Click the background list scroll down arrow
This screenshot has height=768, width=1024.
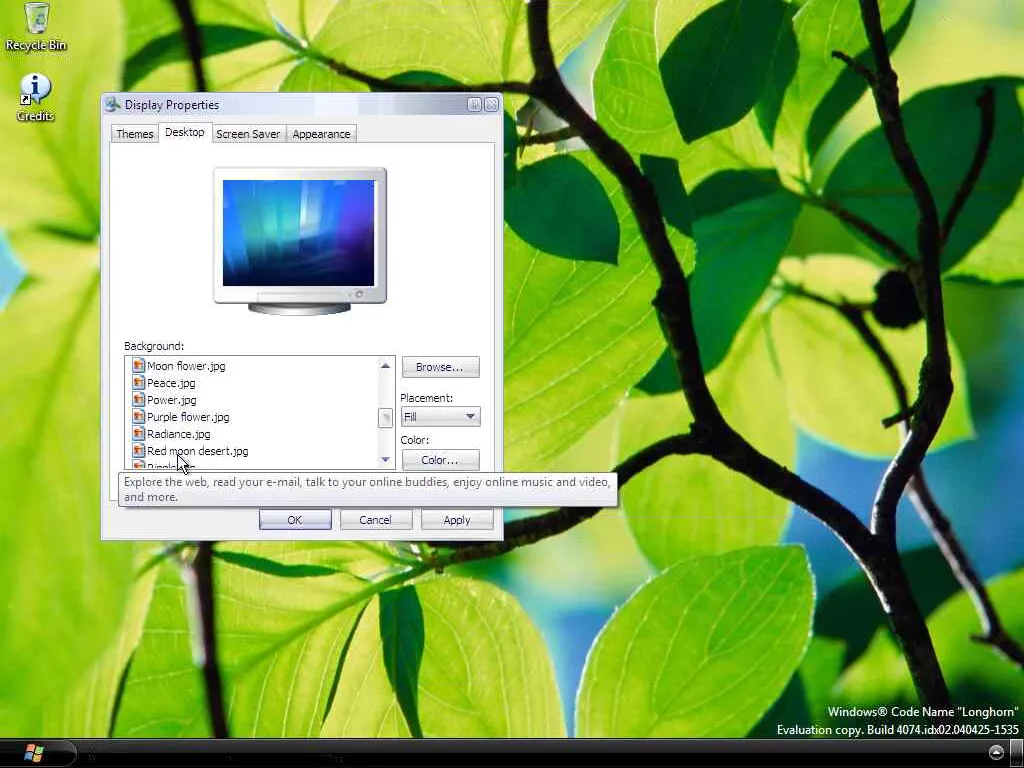(385, 460)
